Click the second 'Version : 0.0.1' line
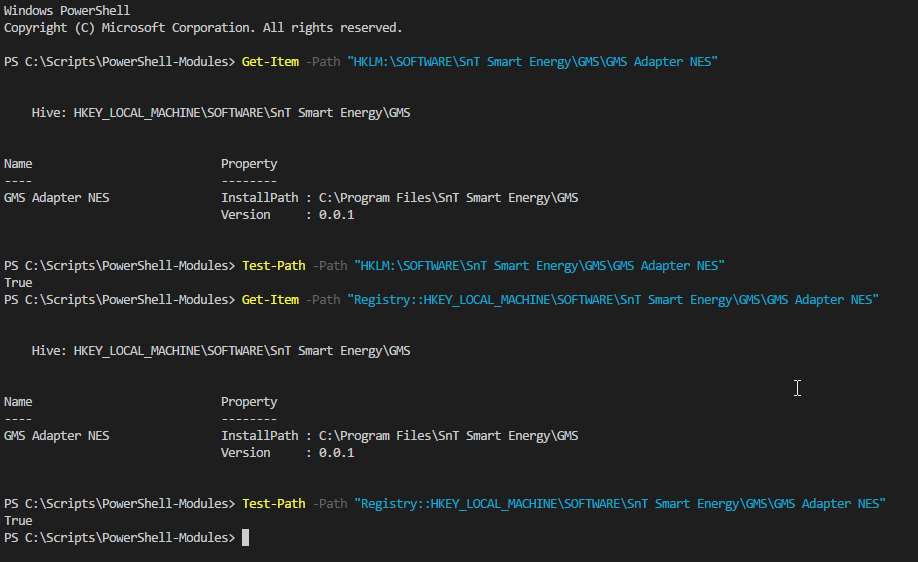The width and height of the screenshot is (918, 562). pos(287,453)
